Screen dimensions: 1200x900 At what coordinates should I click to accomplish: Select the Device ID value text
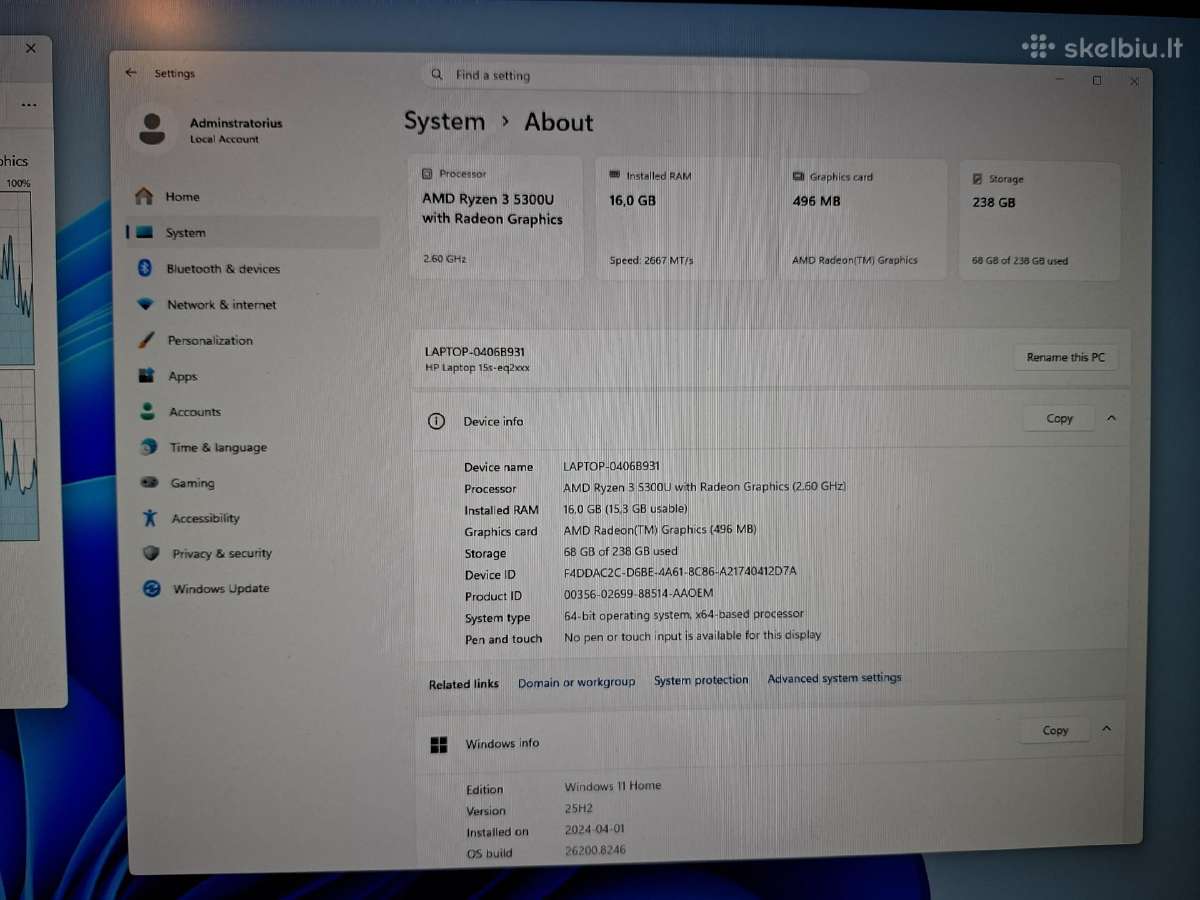point(680,572)
